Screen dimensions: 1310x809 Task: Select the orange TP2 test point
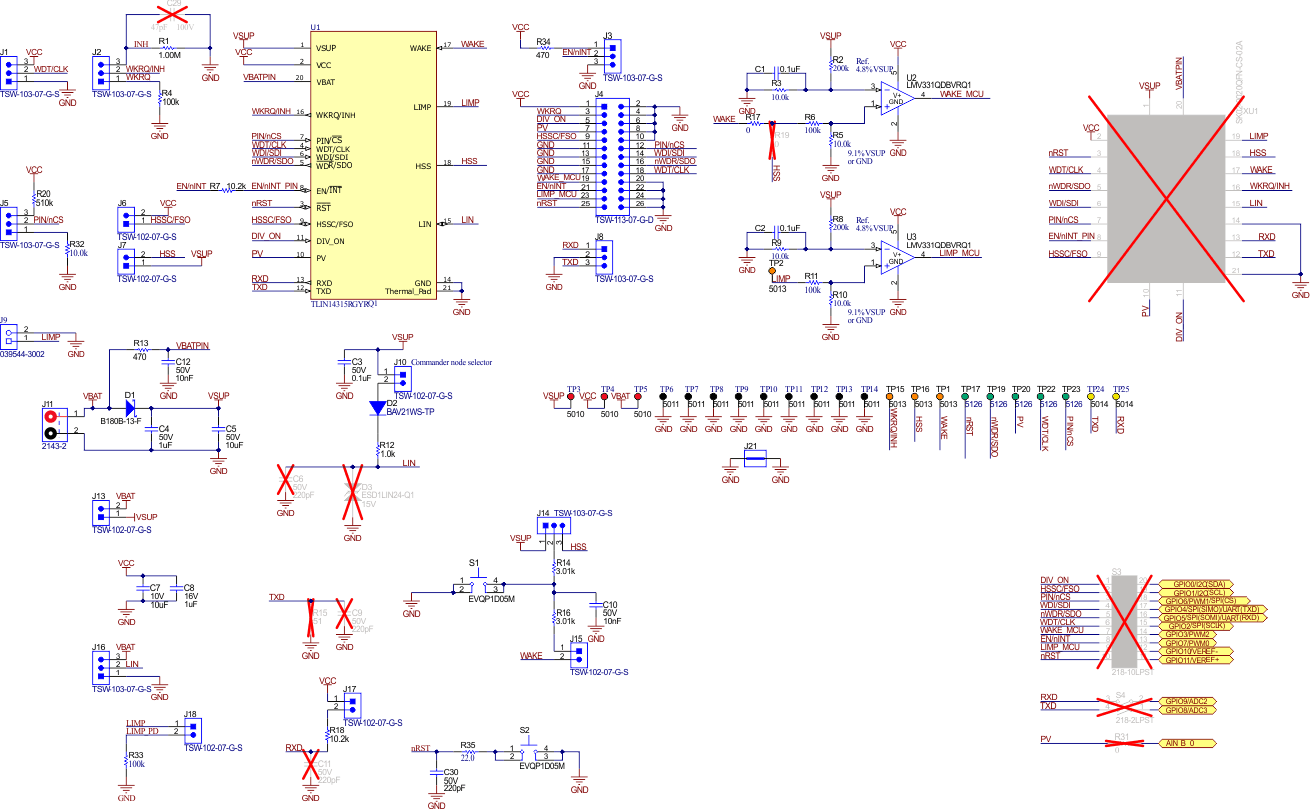click(x=772, y=270)
